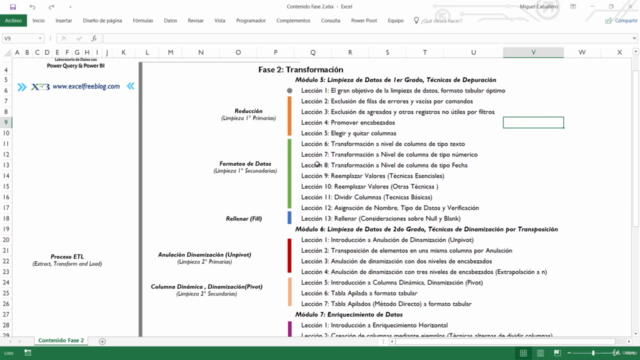
Task: Select 'Lección 4: Promover encabezados' cell
Action: click(348, 122)
